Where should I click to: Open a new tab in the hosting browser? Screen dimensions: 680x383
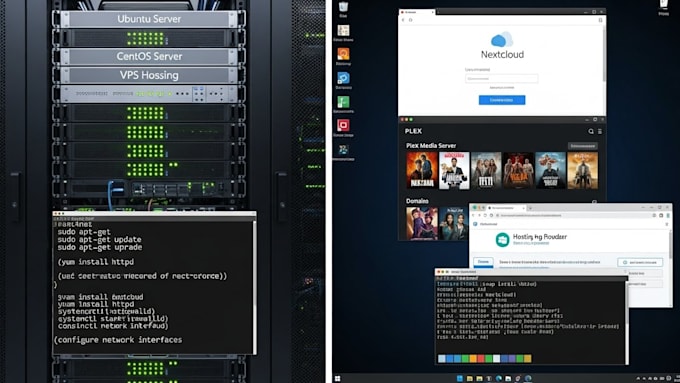(530, 208)
